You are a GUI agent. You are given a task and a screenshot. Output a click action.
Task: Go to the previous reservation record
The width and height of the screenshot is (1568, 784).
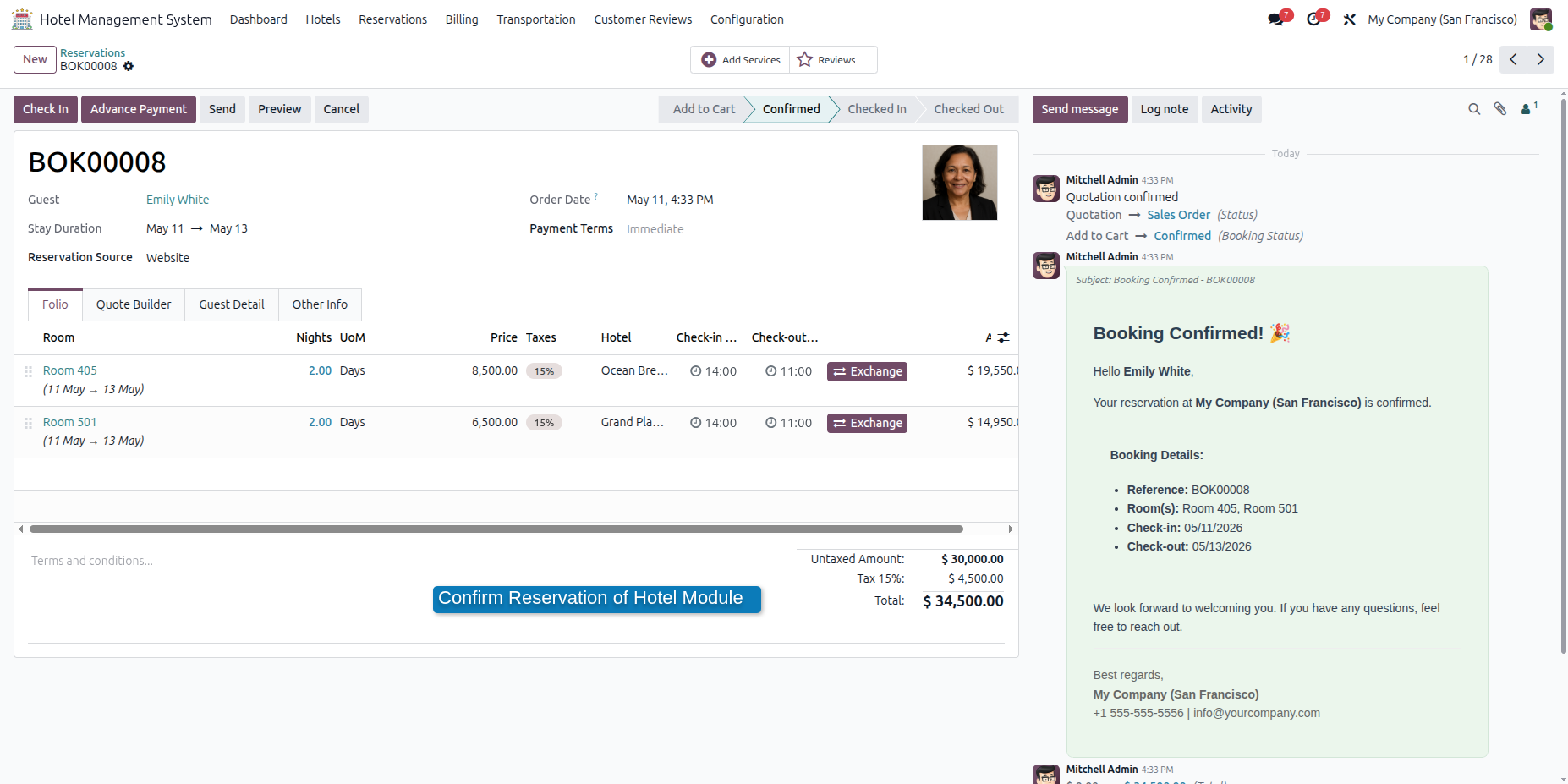click(x=1513, y=59)
